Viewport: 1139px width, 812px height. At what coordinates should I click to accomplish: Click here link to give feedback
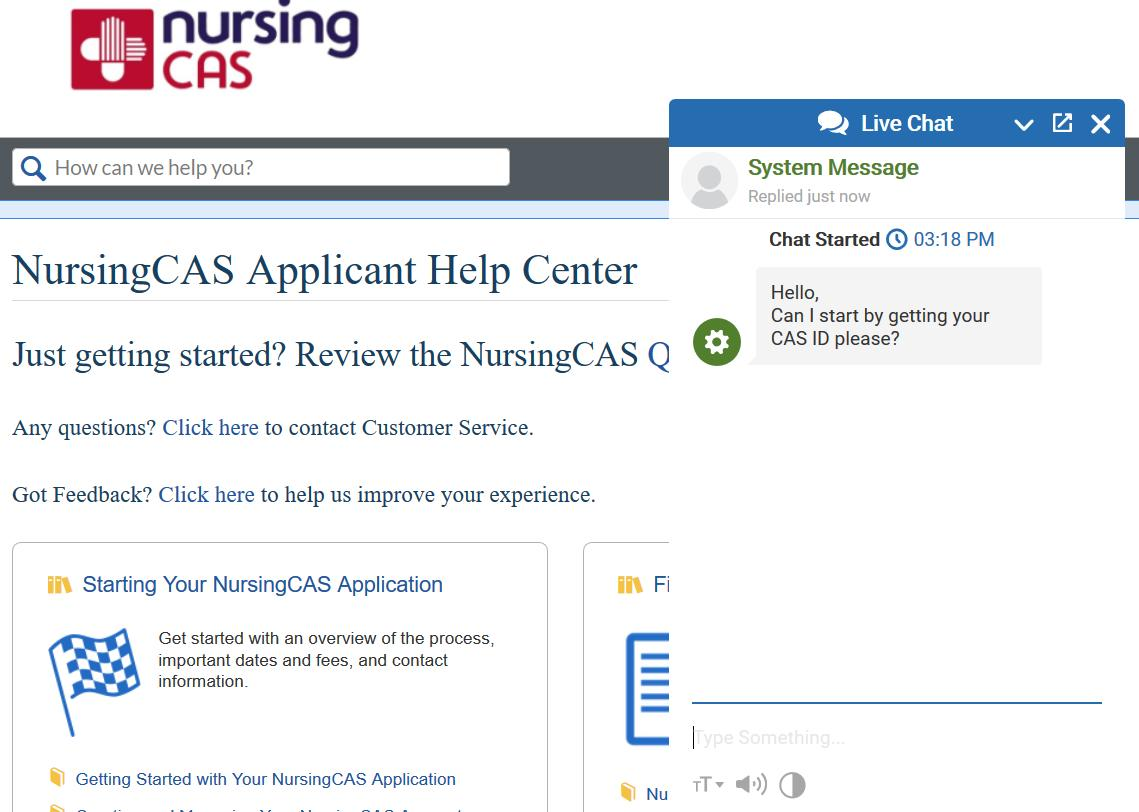206,495
